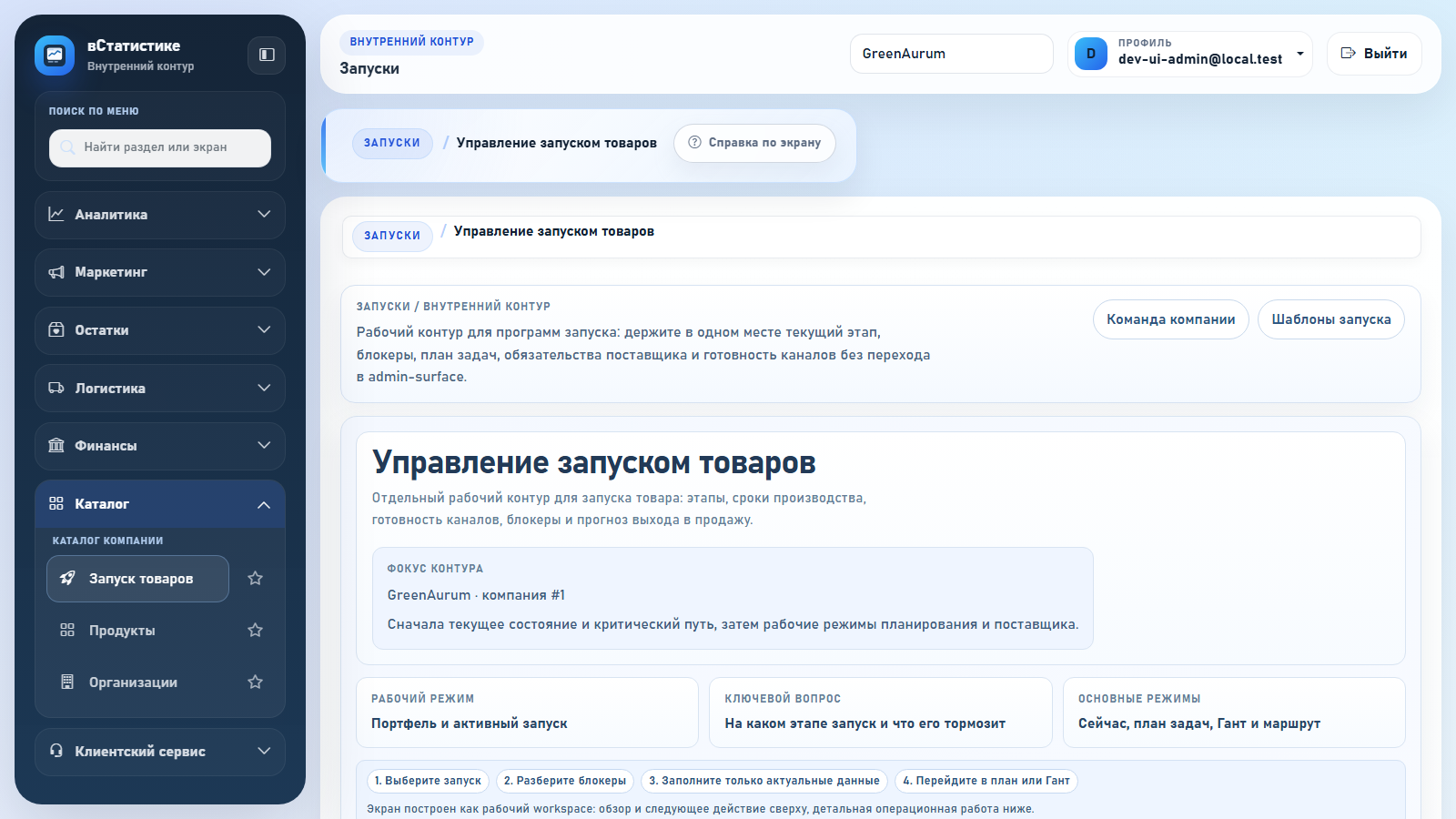Screen dimensions: 1456x819
Task: Select the Финансы bank icon
Action: pyautogui.click(x=56, y=446)
